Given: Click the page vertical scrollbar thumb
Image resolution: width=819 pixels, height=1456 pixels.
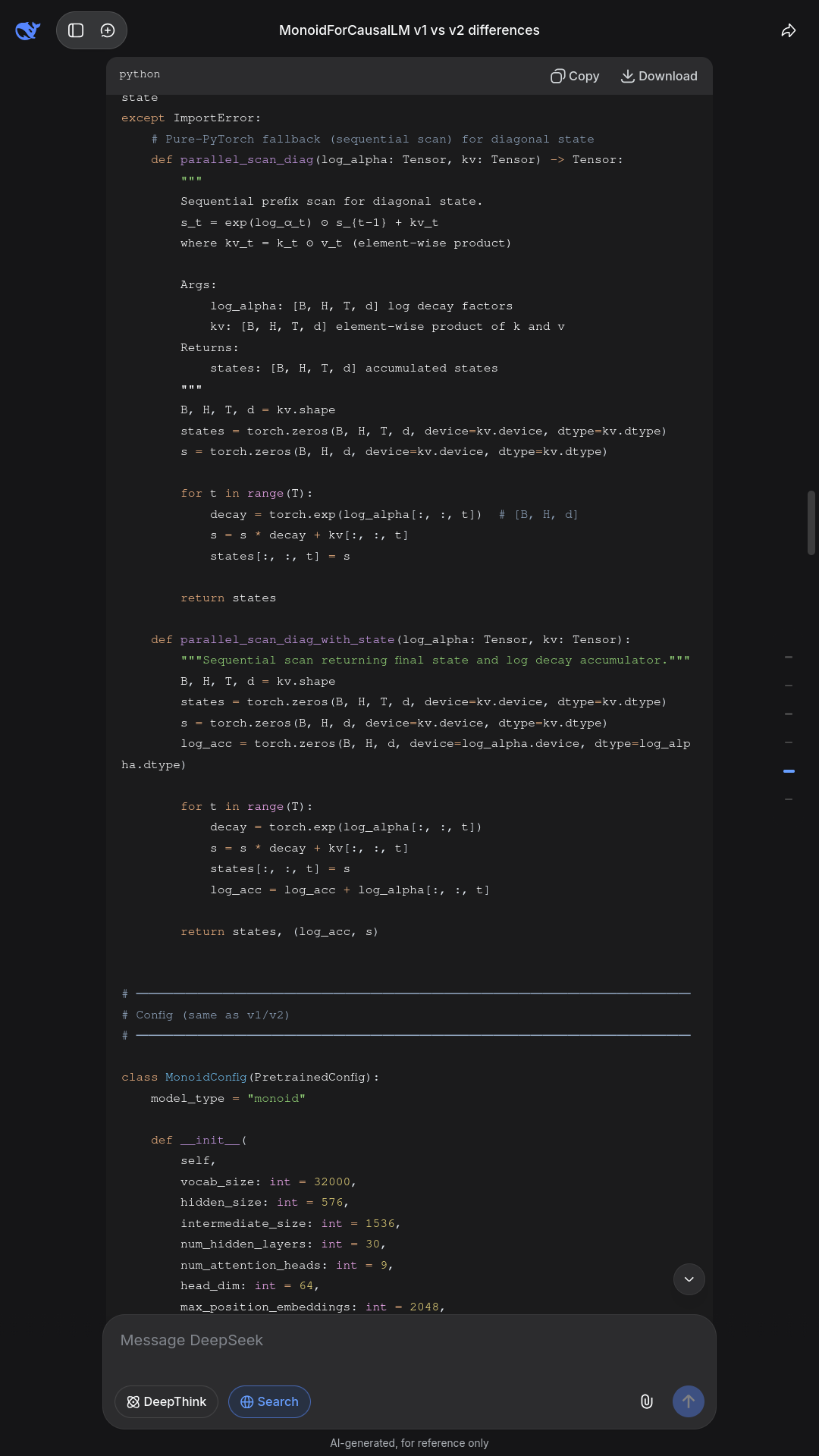Looking at the screenshot, I should [811, 522].
